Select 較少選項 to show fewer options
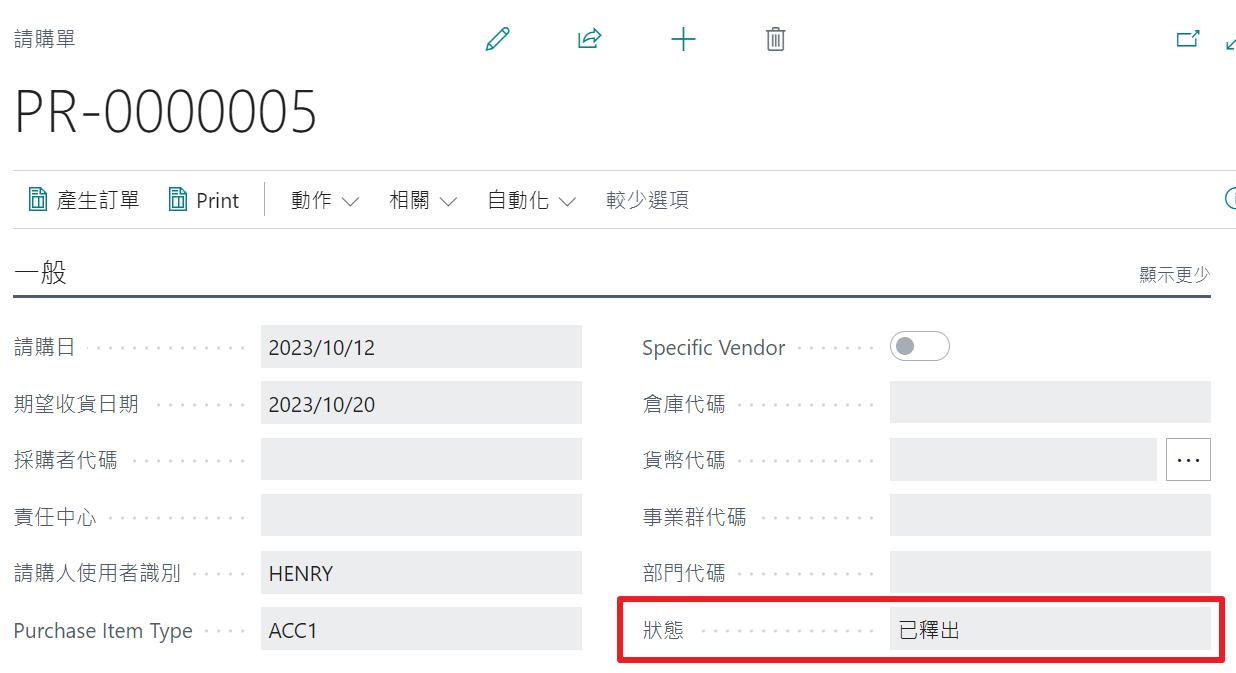The image size is (1236, 673). tap(648, 200)
